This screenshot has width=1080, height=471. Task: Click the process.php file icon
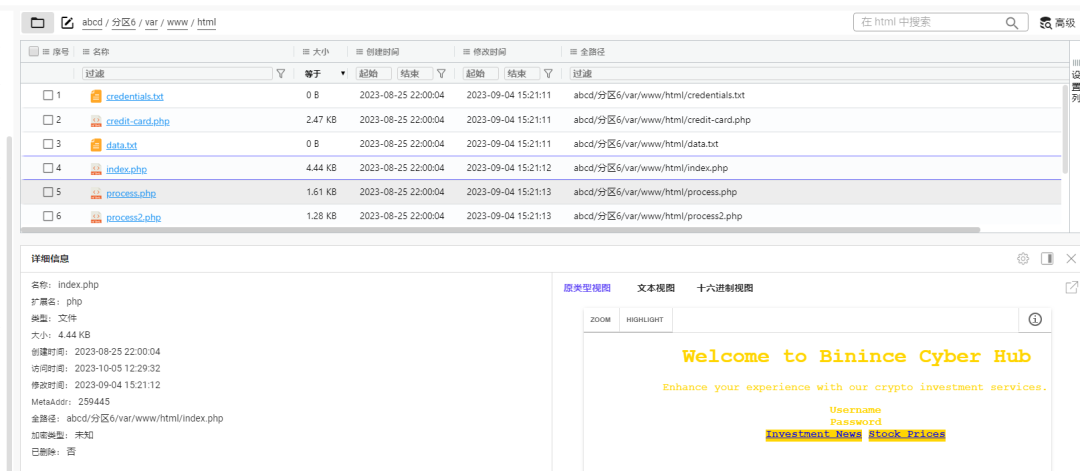coord(96,193)
